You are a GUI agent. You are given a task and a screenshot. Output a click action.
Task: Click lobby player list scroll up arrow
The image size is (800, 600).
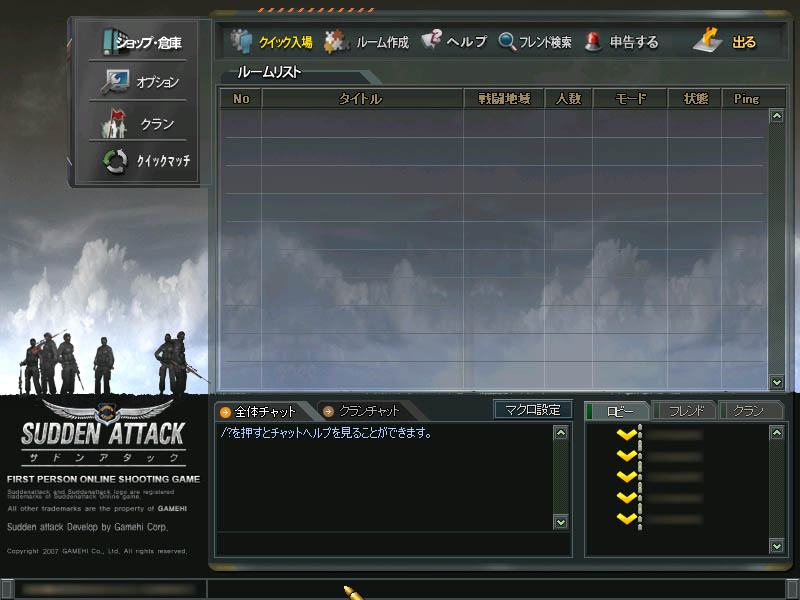(x=777, y=433)
